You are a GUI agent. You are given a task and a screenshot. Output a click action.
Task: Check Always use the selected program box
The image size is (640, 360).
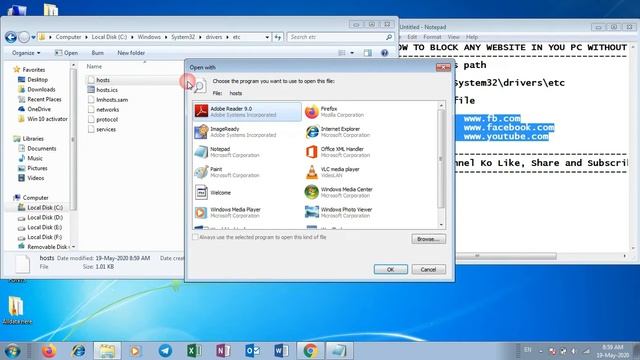click(195, 237)
